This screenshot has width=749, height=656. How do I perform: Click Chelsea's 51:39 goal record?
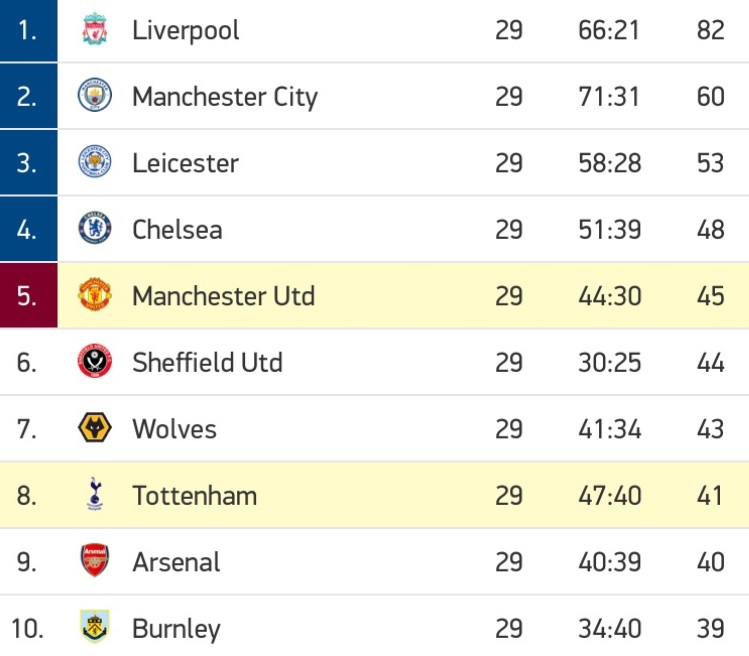609,229
